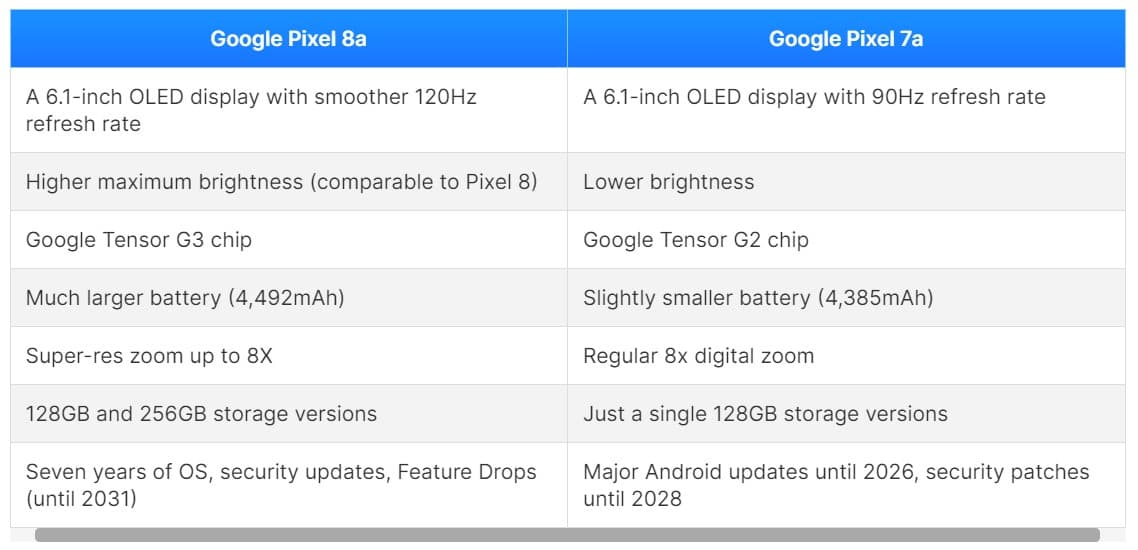The image size is (1138, 550).
Task: Select the Regular 8x digital zoom cell
Action: pyautogui.click(x=698, y=356)
